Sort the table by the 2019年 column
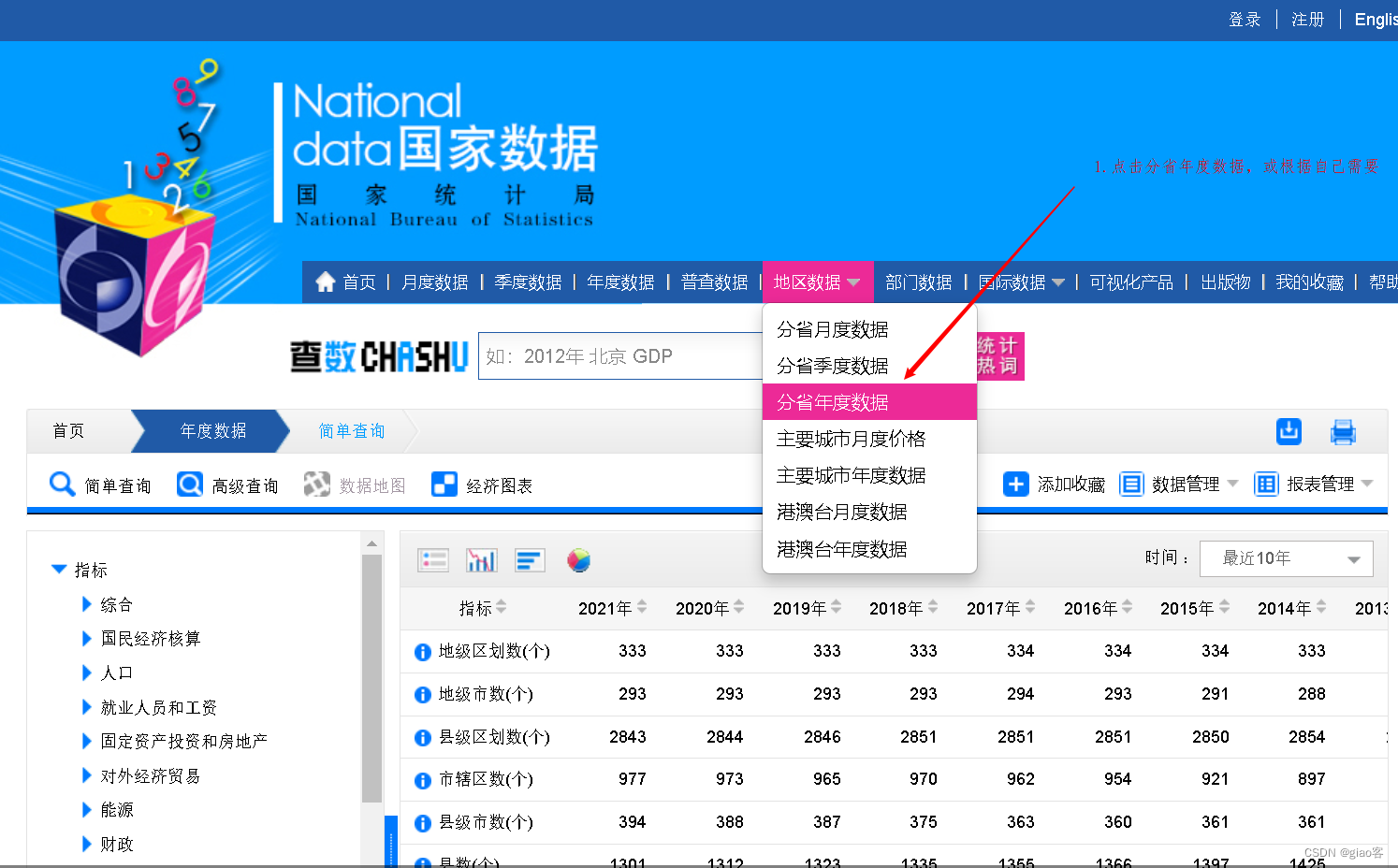Image resolution: width=1398 pixels, height=868 pixels. (x=836, y=607)
